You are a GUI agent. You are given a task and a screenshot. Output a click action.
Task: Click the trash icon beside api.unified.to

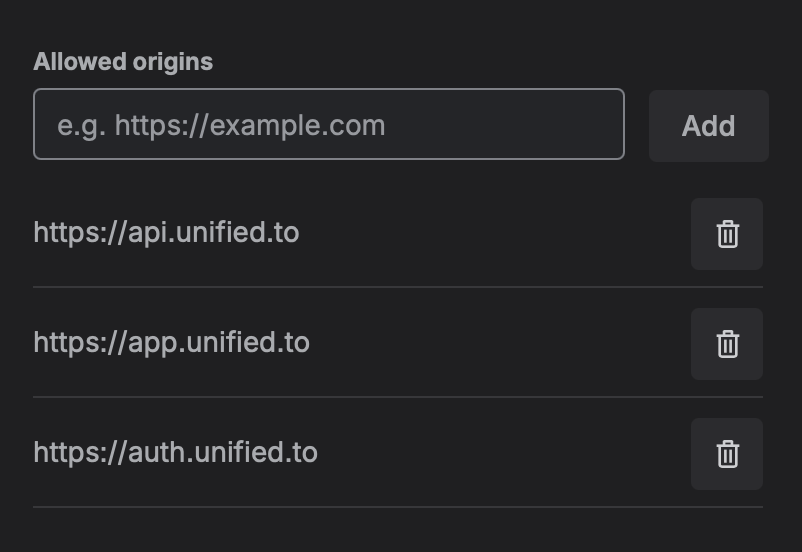click(x=727, y=234)
